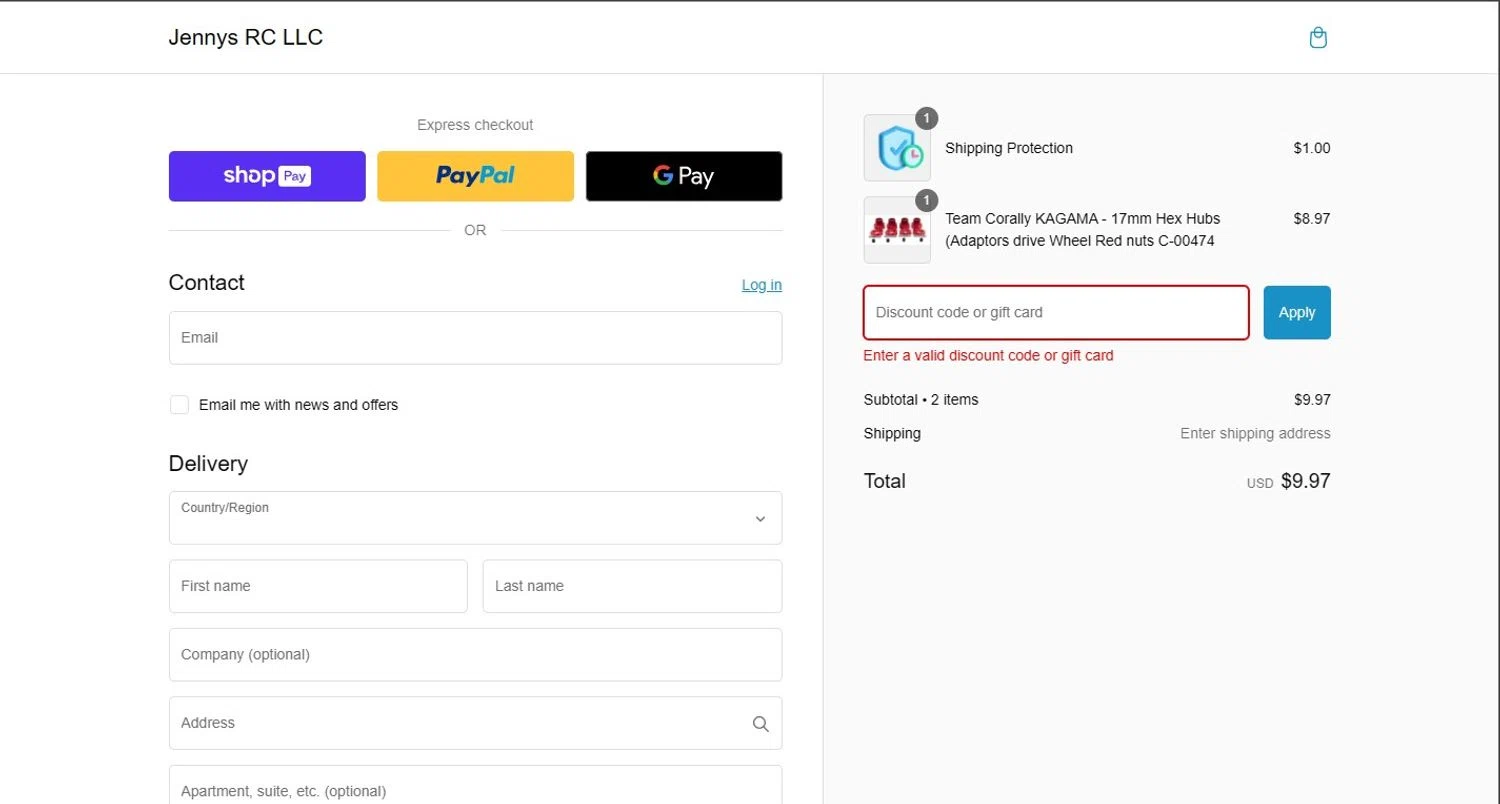The width and height of the screenshot is (1500, 804).
Task: Click into the First name field
Action: (x=318, y=586)
